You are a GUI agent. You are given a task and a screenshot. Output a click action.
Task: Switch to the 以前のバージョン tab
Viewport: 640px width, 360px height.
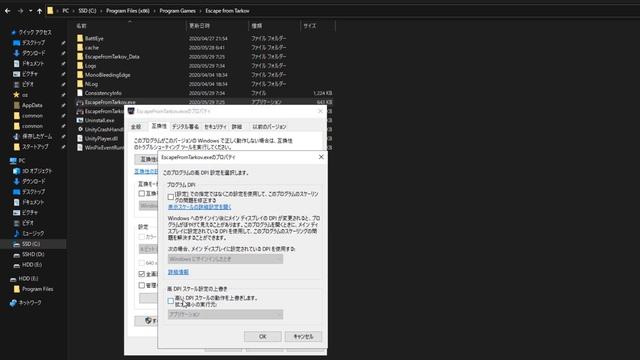point(269,127)
